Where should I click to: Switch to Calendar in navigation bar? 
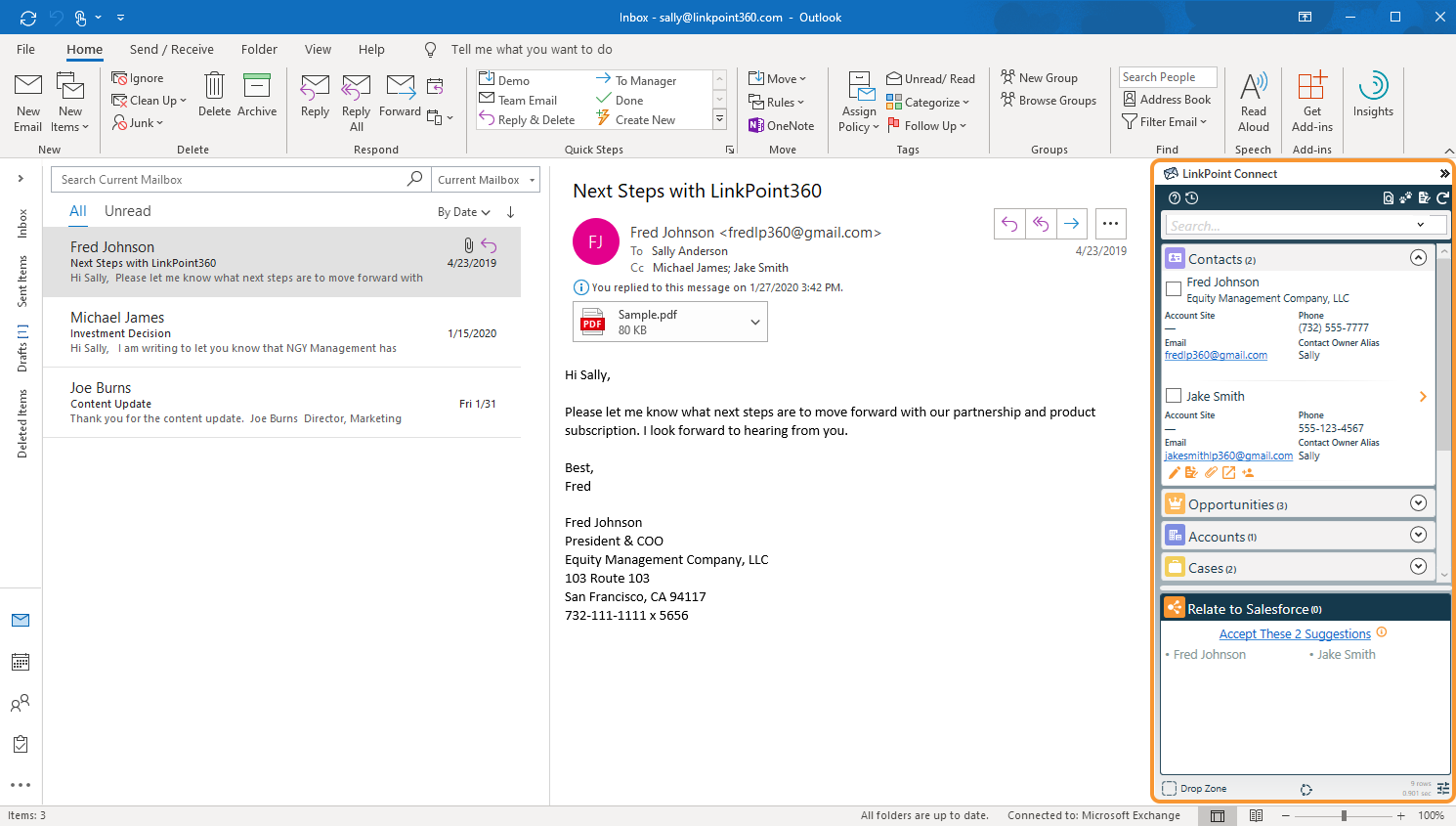[x=21, y=662]
